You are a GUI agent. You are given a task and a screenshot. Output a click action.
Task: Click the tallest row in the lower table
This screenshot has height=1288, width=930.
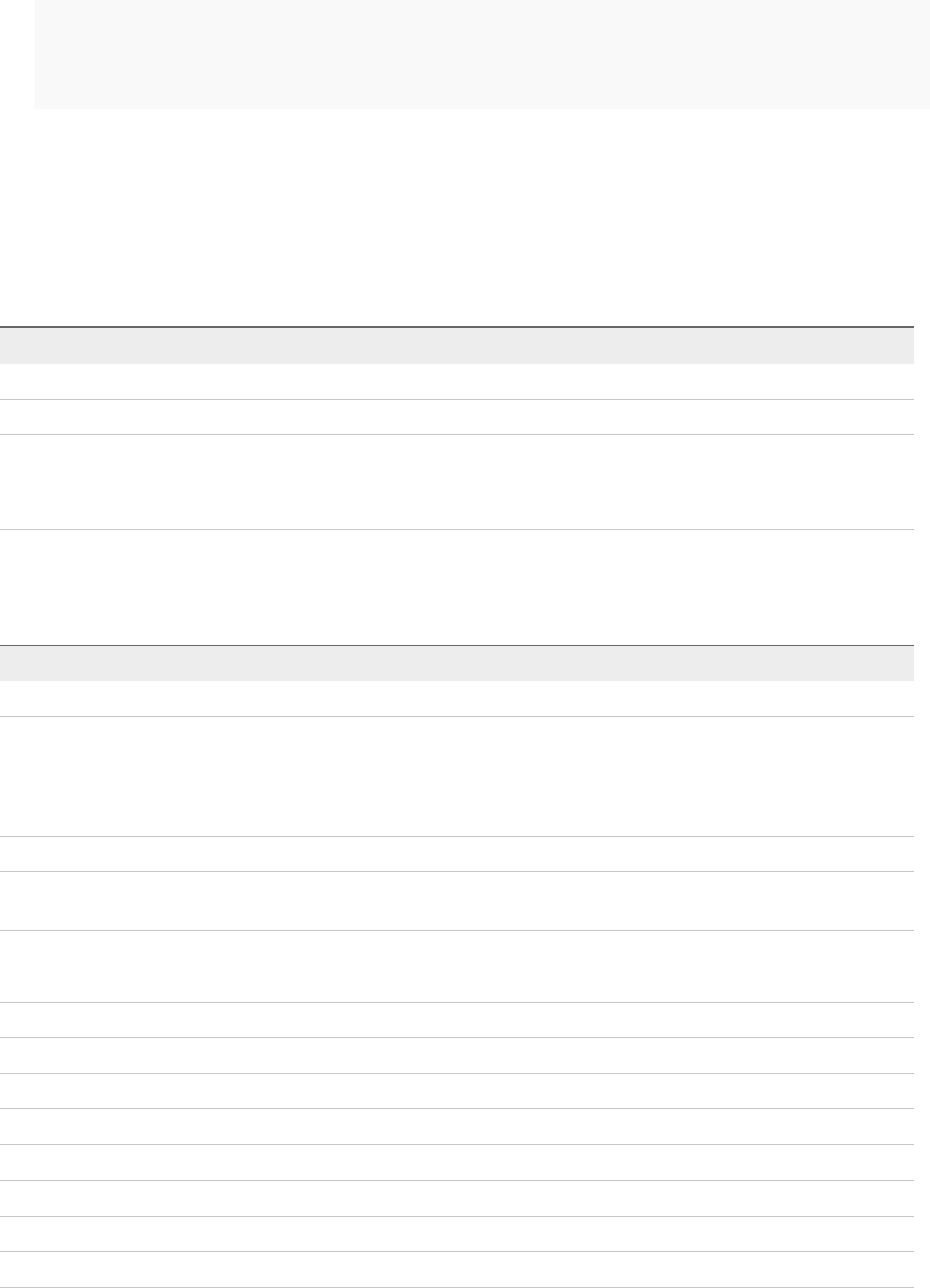pyautogui.click(x=457, y=776)
